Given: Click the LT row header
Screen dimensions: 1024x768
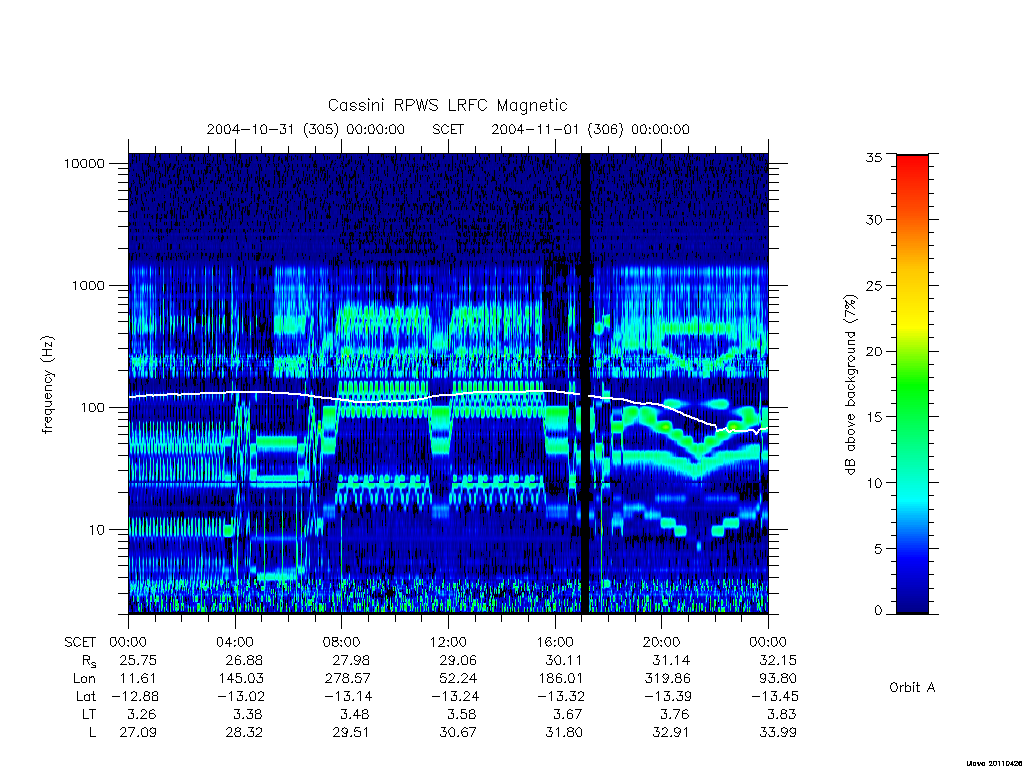Looking at the screenshot, I should point(88,714).
